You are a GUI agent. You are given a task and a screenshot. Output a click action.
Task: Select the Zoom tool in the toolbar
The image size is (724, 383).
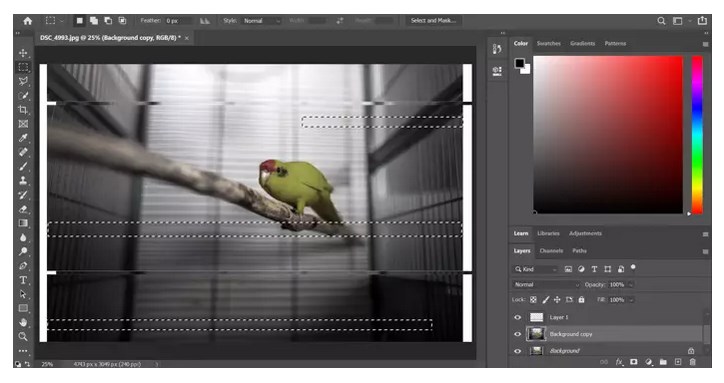pyautogui.click(x=23, y=336)
